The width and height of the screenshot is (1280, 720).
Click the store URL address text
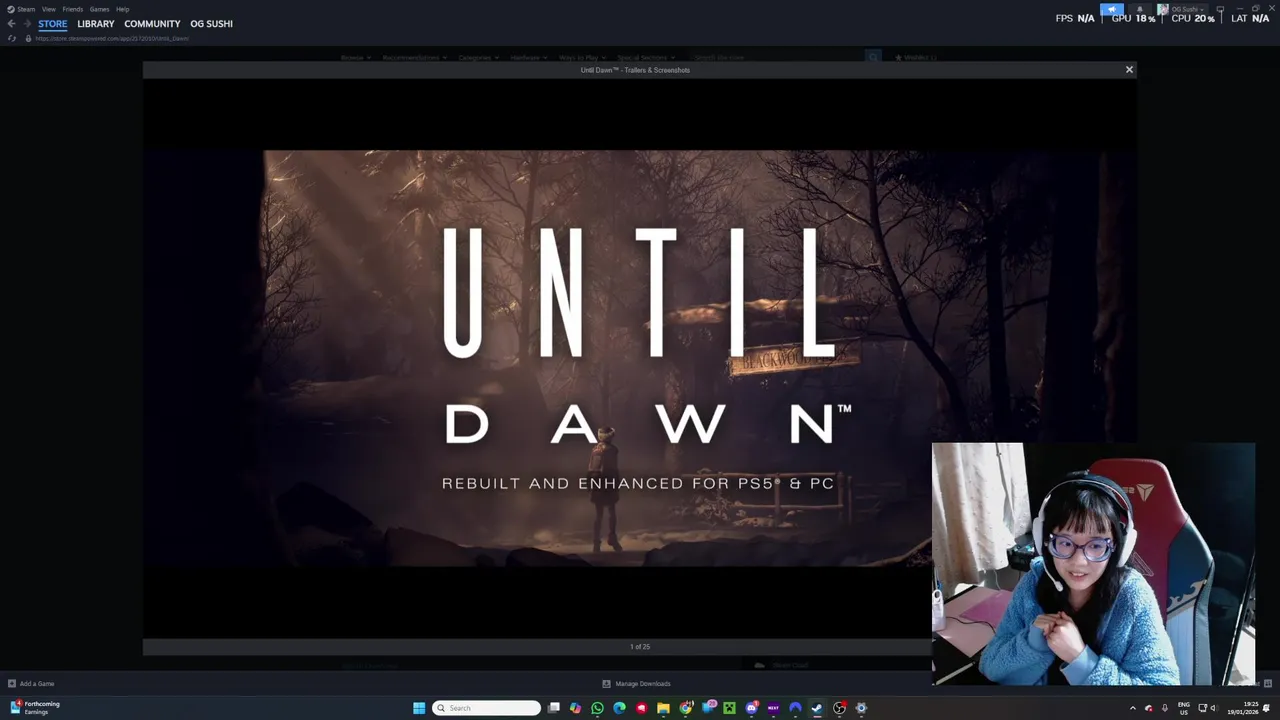[111, 39]
